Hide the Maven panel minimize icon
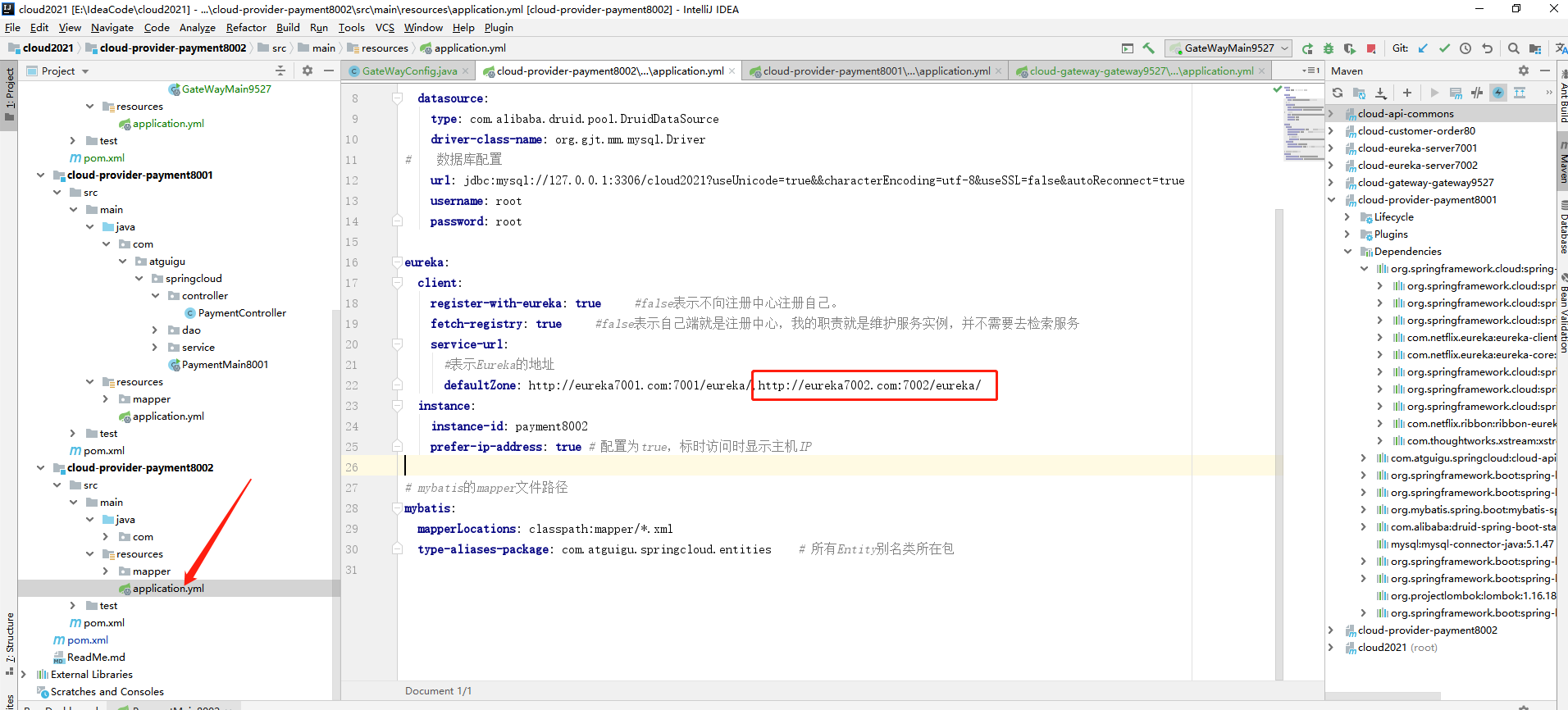Screen dimensions: 1568x710 [1545, 71]
